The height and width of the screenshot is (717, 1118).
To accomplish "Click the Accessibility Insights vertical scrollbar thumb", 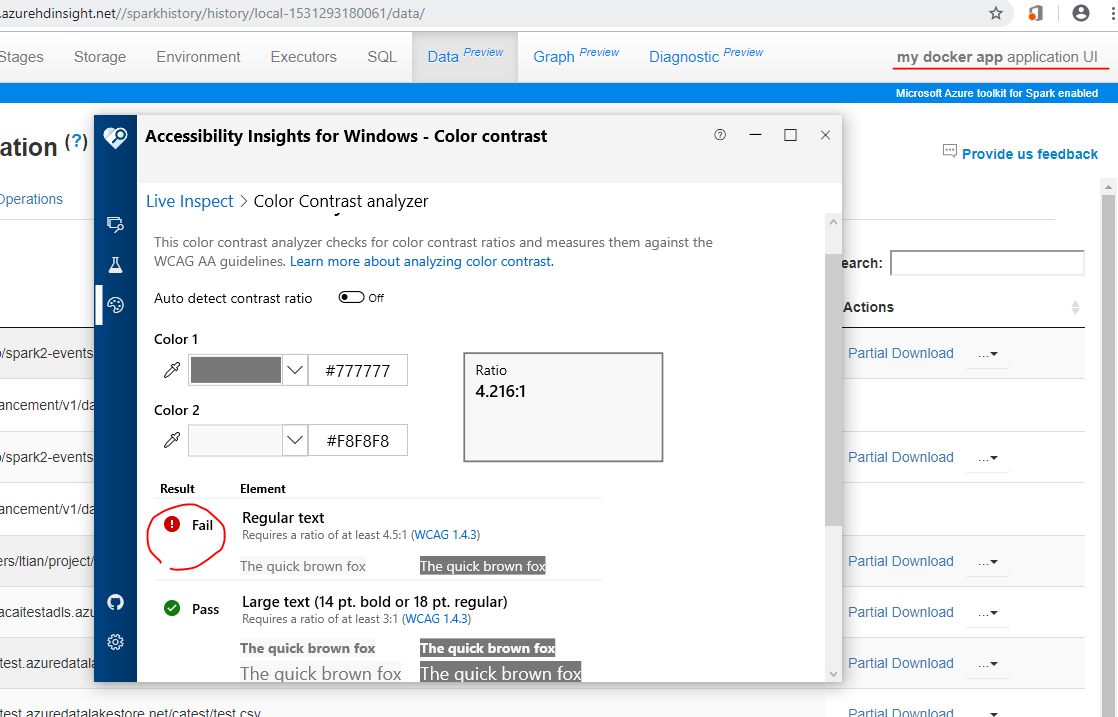I will tap(833, 389).
